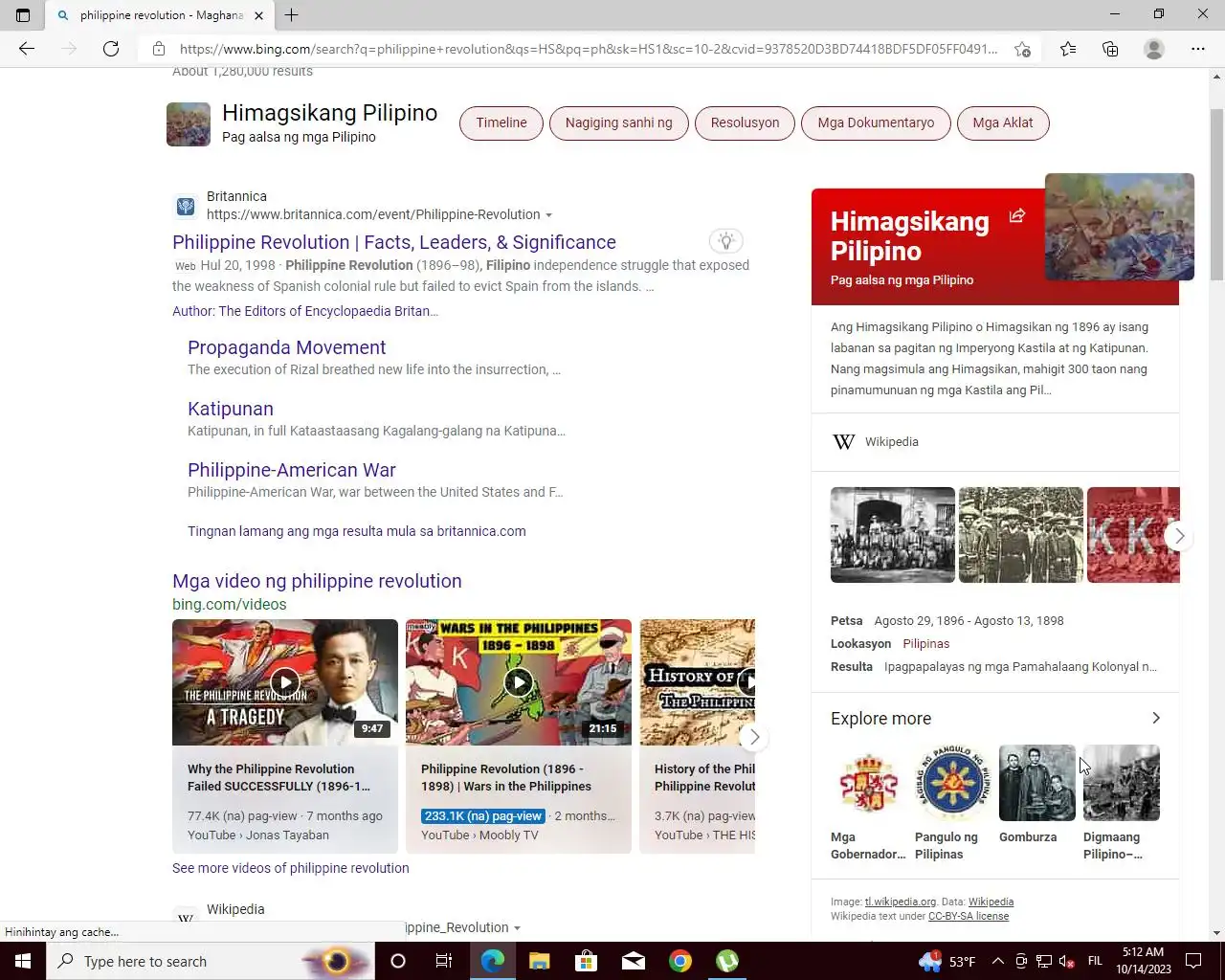Expand the Explore more arrow
The height and width of the screenshot is (980, 1225).
[1156, 718]
